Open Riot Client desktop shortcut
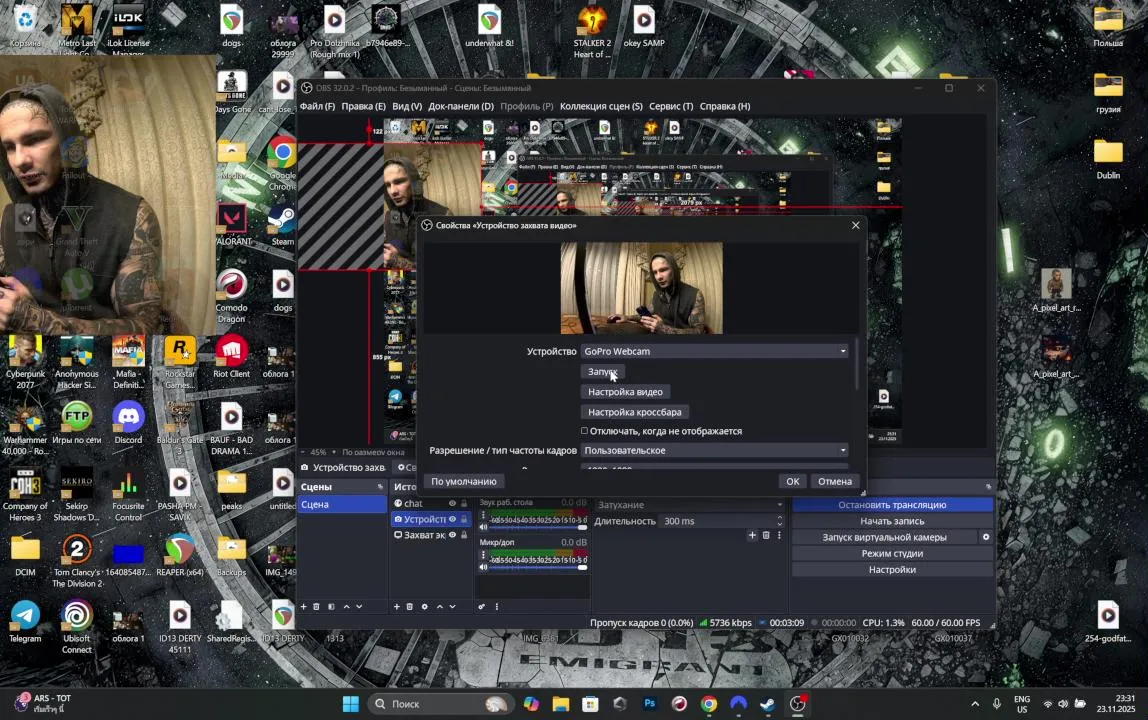Viewport: 1148px width, 720px height. [x=231, y=357]
